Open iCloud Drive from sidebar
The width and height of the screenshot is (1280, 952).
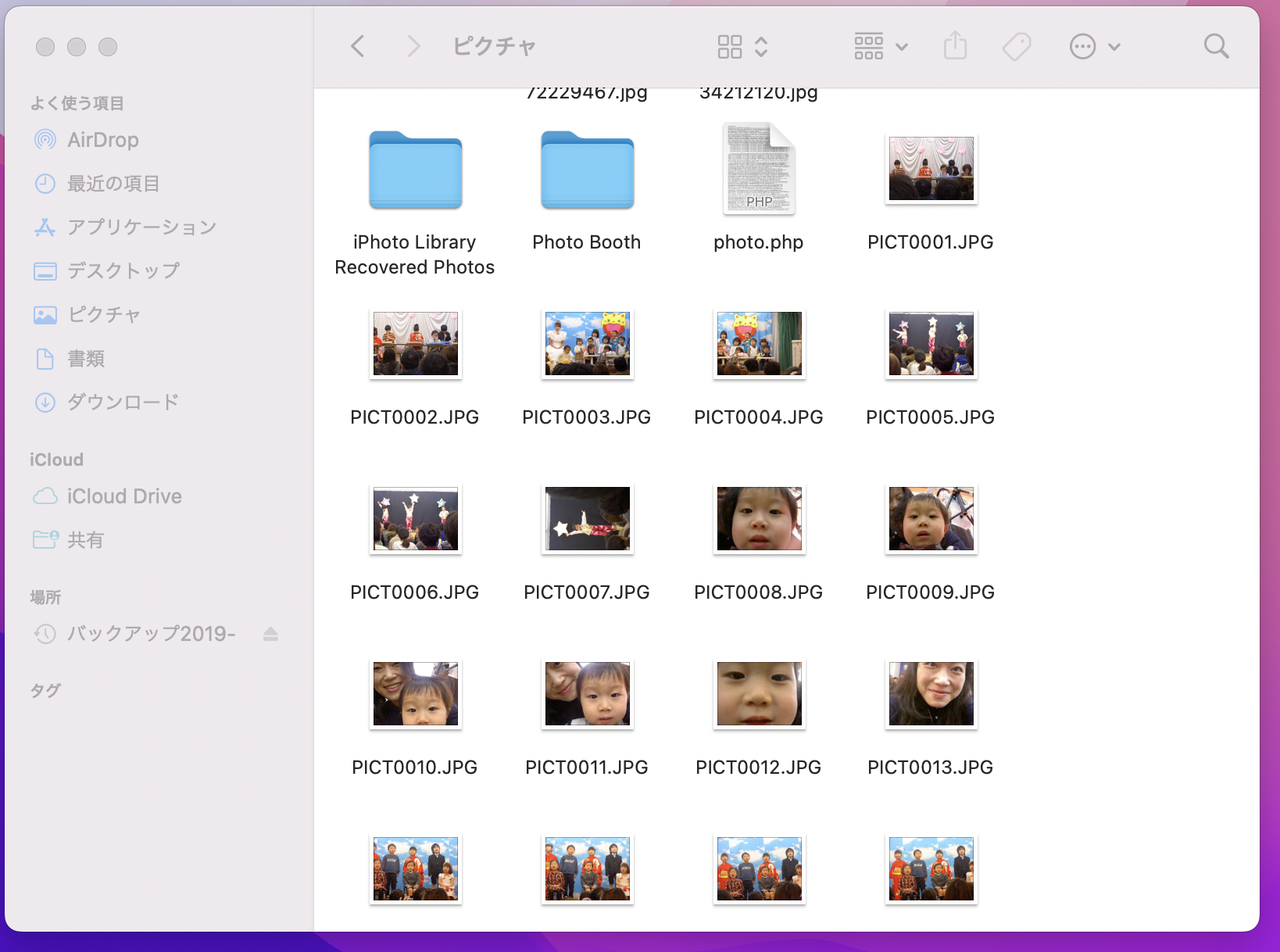[124, 496]
